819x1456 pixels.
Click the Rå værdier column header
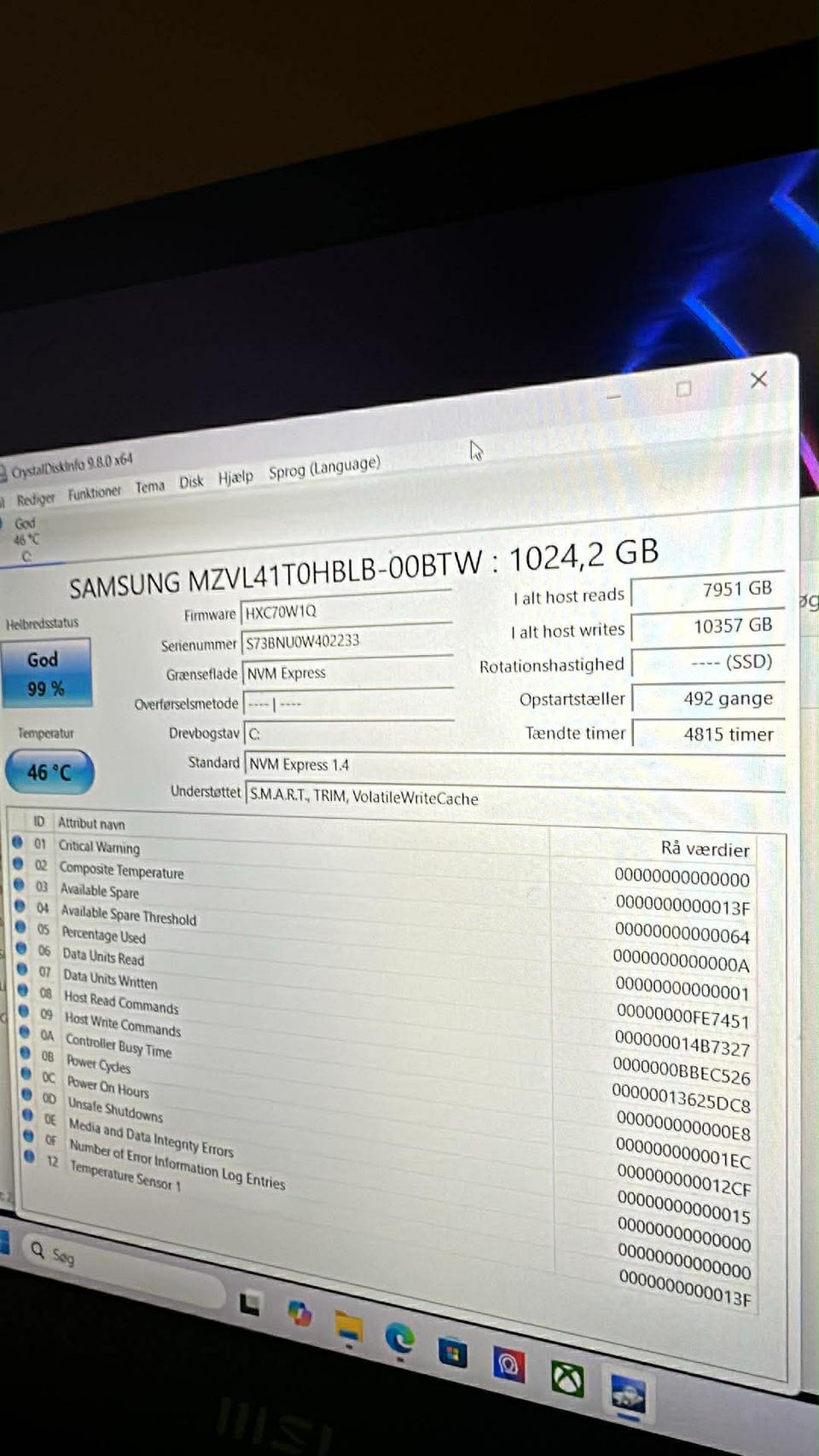tap(705, 849)
